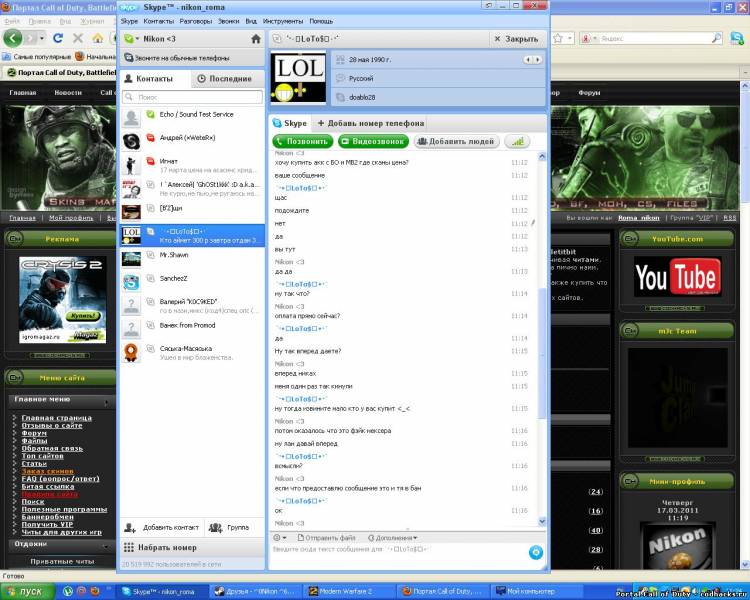Viewport: 750px width, 600px height.
Task: Open the YouTube logo banner
Action: (677, 277)
